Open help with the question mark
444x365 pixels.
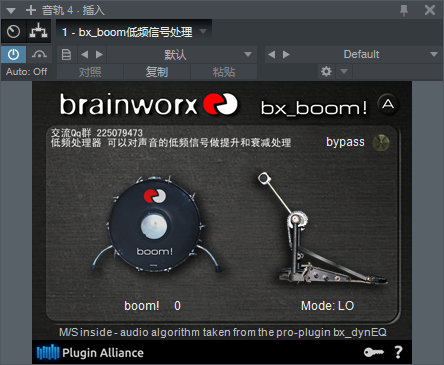pyautogui.click(x=398, y=352)
